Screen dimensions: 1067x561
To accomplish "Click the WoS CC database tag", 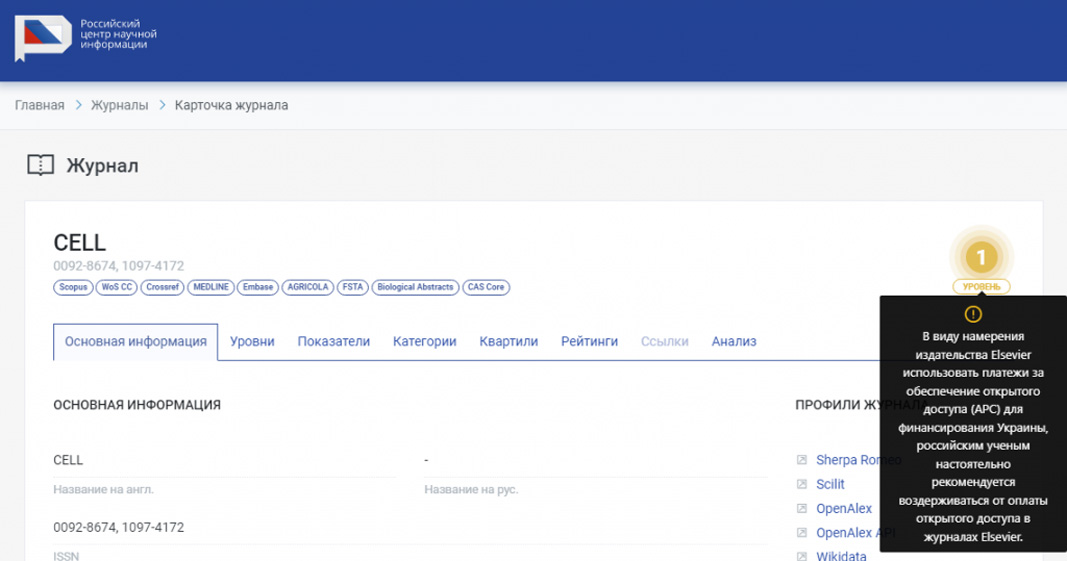I will click(x=116, y=287).
